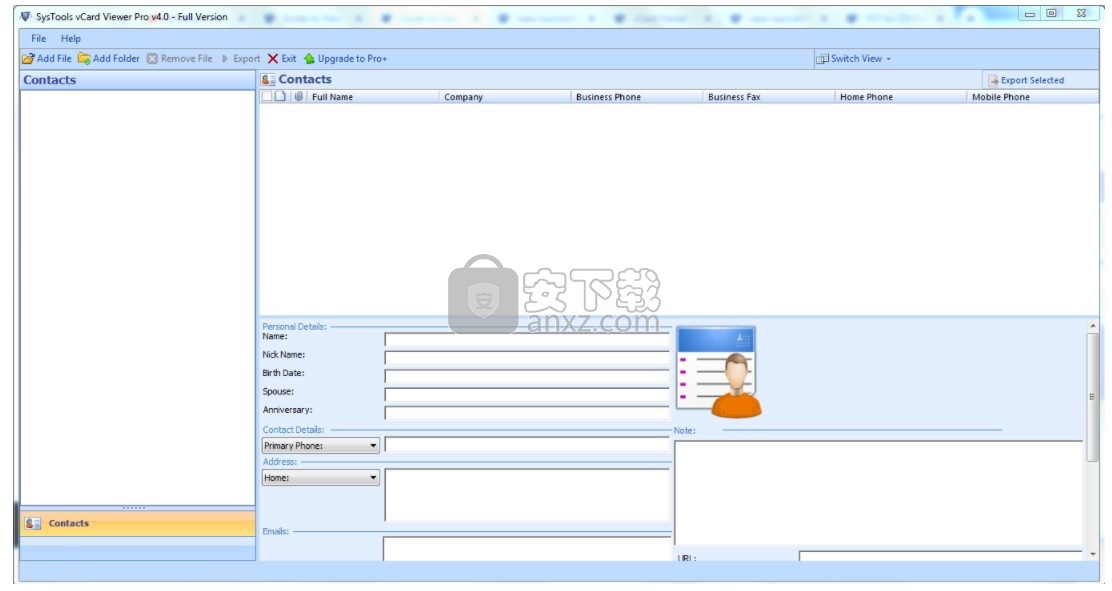Click the SysTools app icon in title bar

pos(26,16)
